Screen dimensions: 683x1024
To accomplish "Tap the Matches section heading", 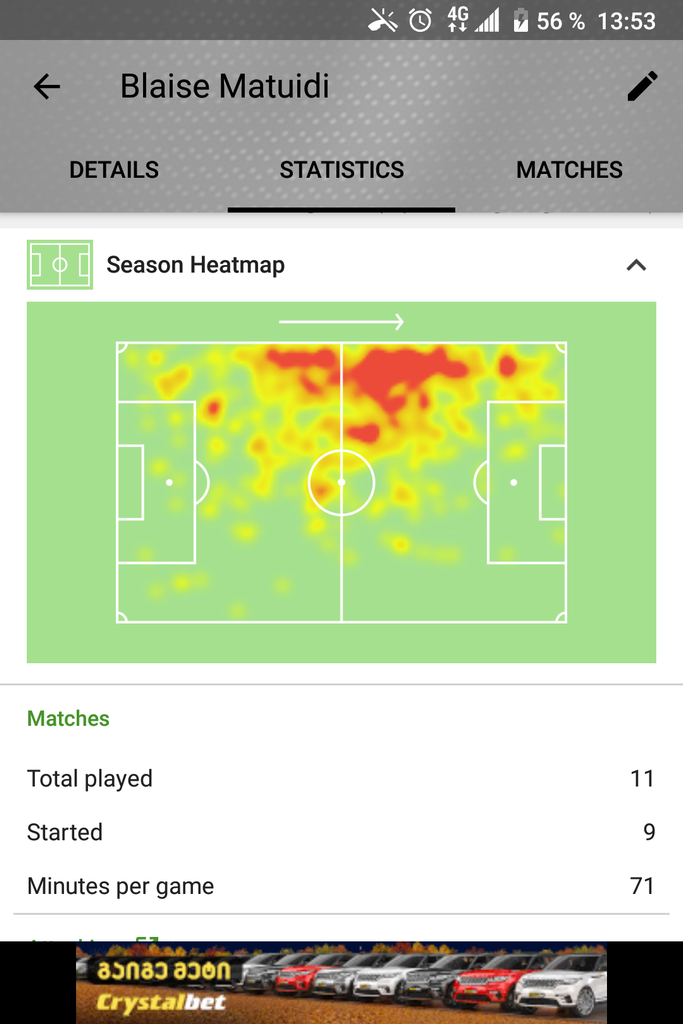I will pyautogui.click(x=68, y=718).
